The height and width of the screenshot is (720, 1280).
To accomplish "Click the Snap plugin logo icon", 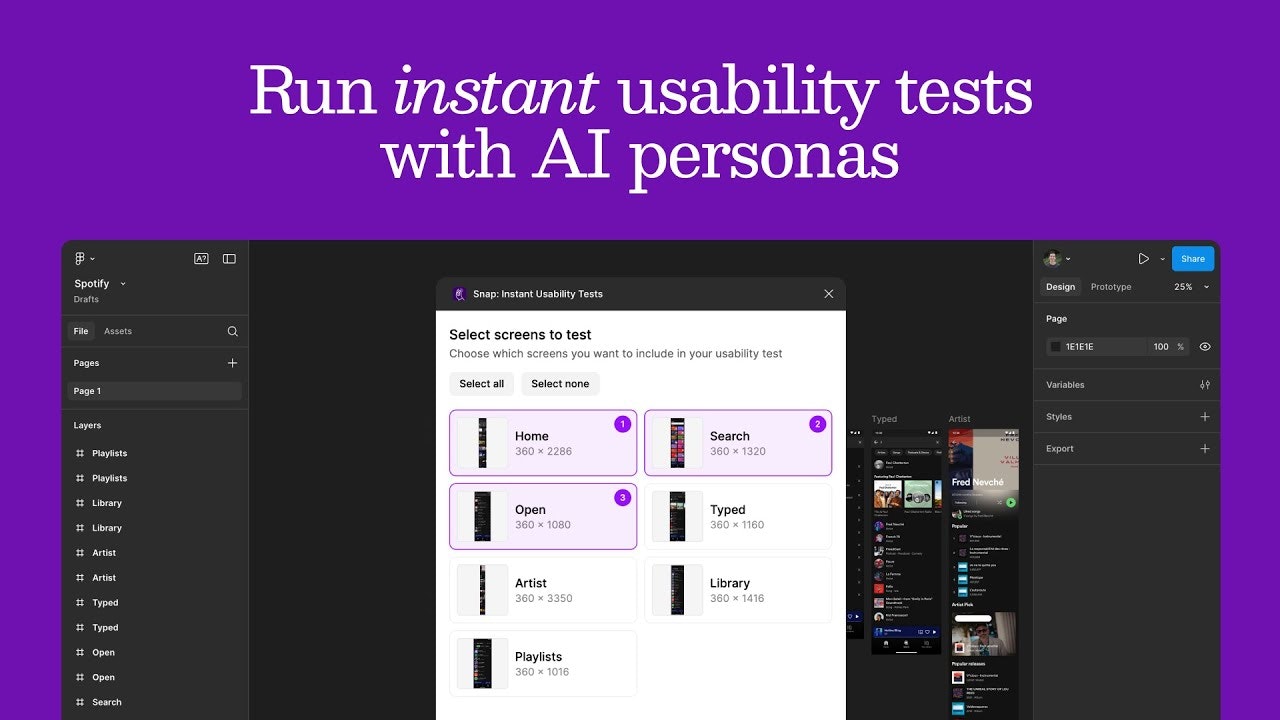I will click(x=460, y=294).
